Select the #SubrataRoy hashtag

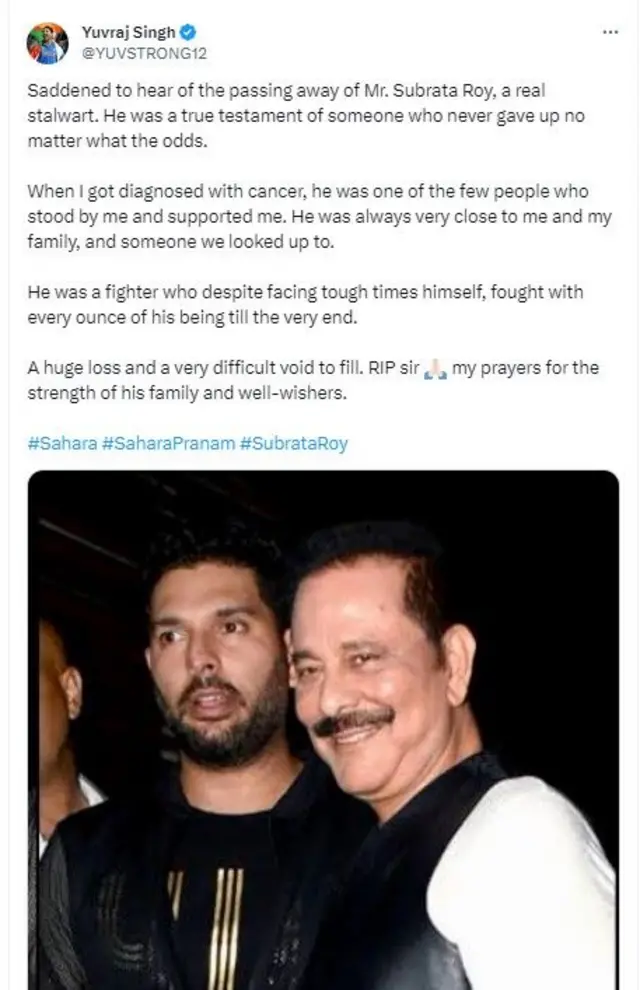pos(293,443)
